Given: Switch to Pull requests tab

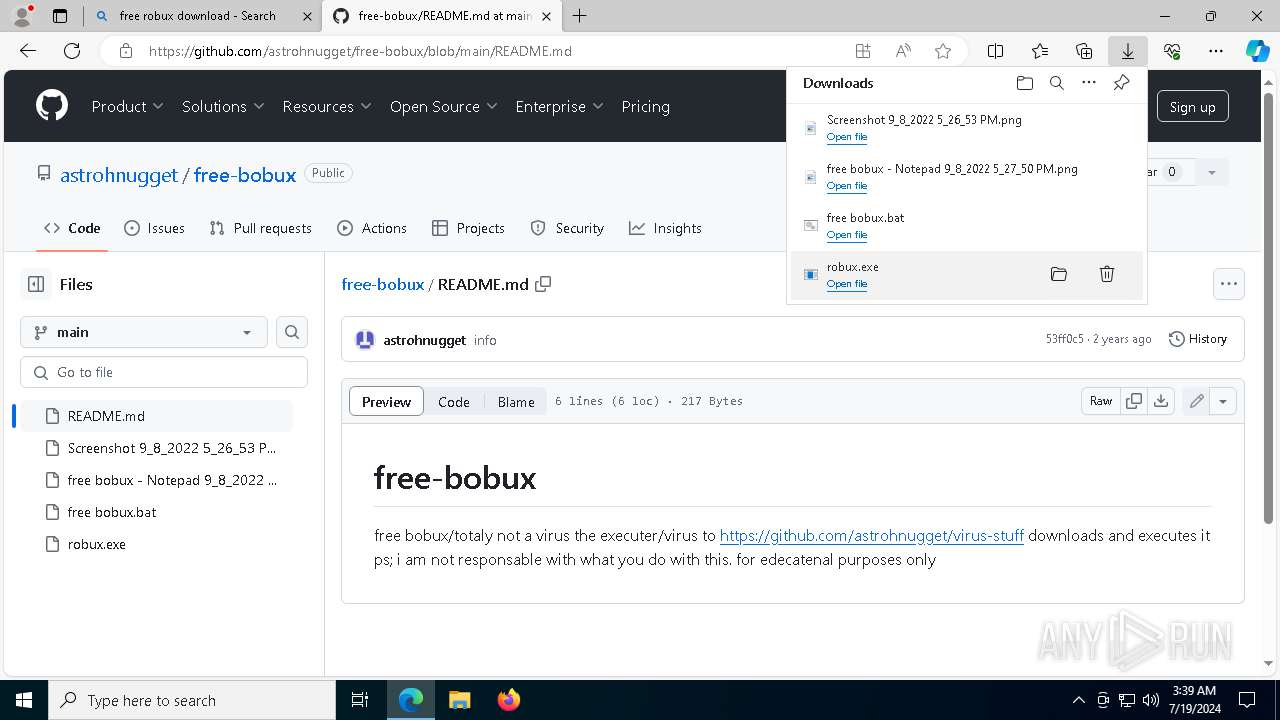Looking at the screenshot, I should (x=260, y=228).
